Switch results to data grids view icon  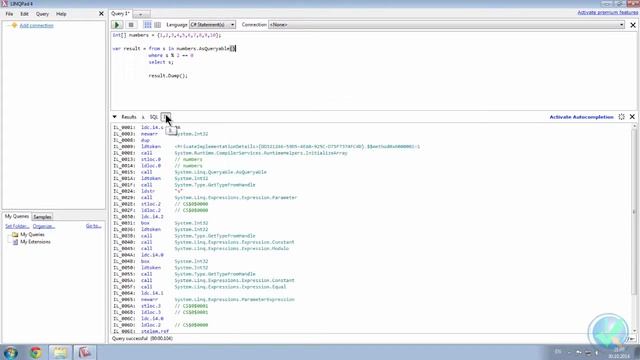pos(158,25)
